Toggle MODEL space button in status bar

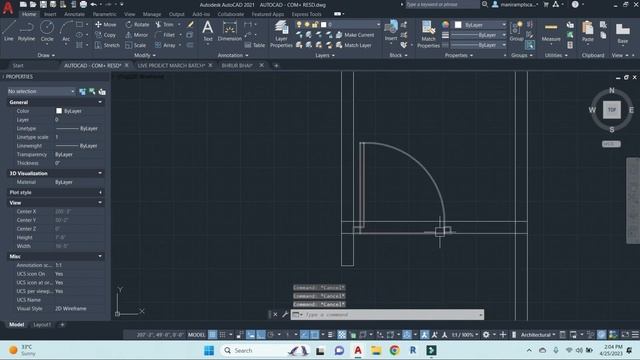tap(196, 335)
